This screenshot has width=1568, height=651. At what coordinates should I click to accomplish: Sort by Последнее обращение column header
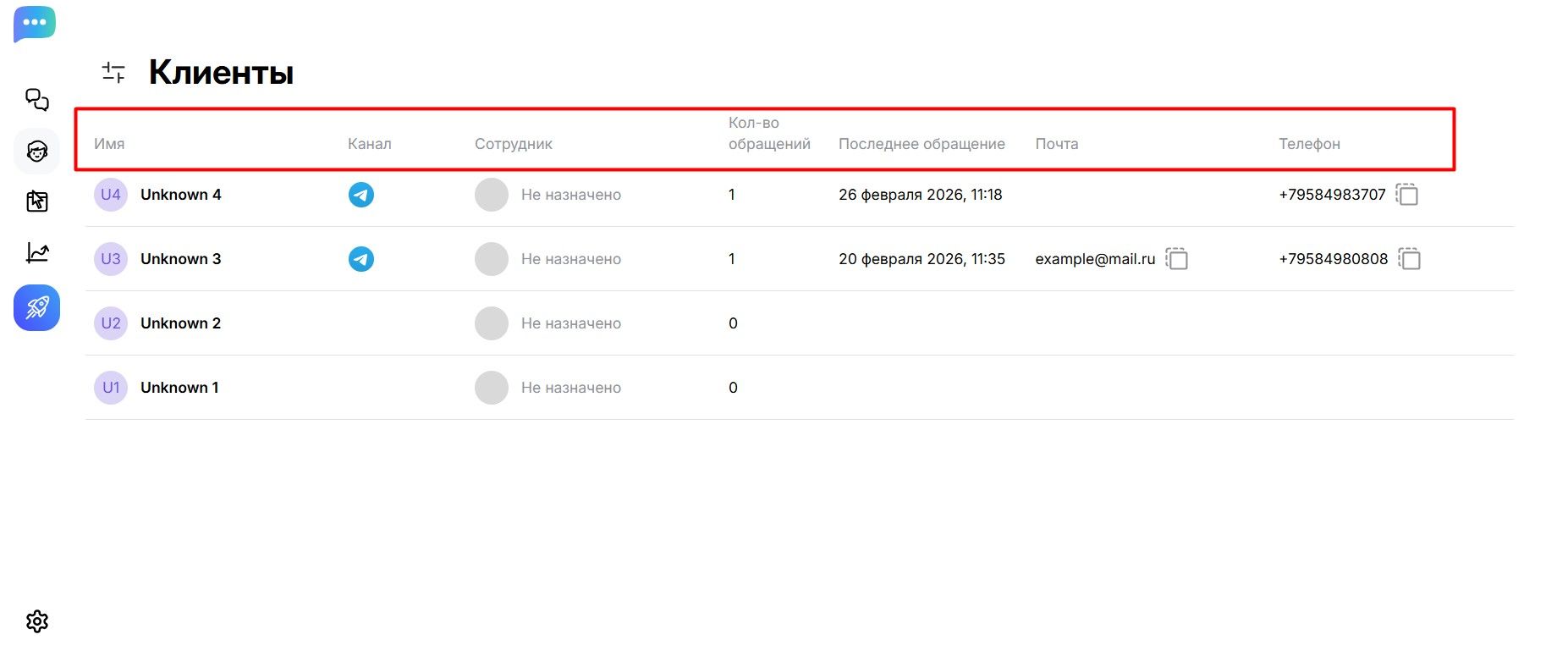(922, 144)
